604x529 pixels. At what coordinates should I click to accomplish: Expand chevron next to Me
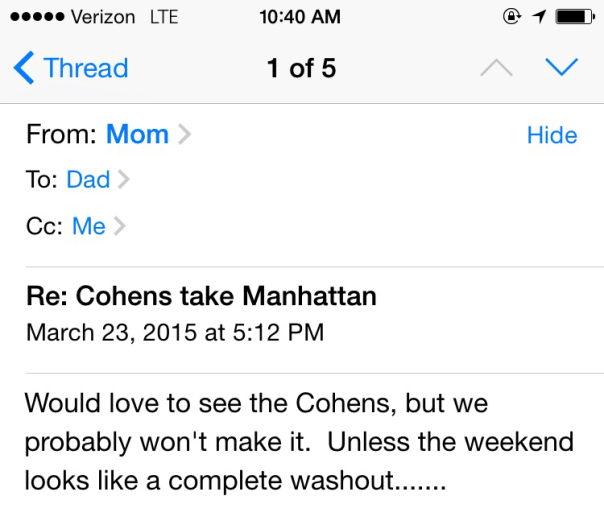pyautogui.click(x=119, y=227)
